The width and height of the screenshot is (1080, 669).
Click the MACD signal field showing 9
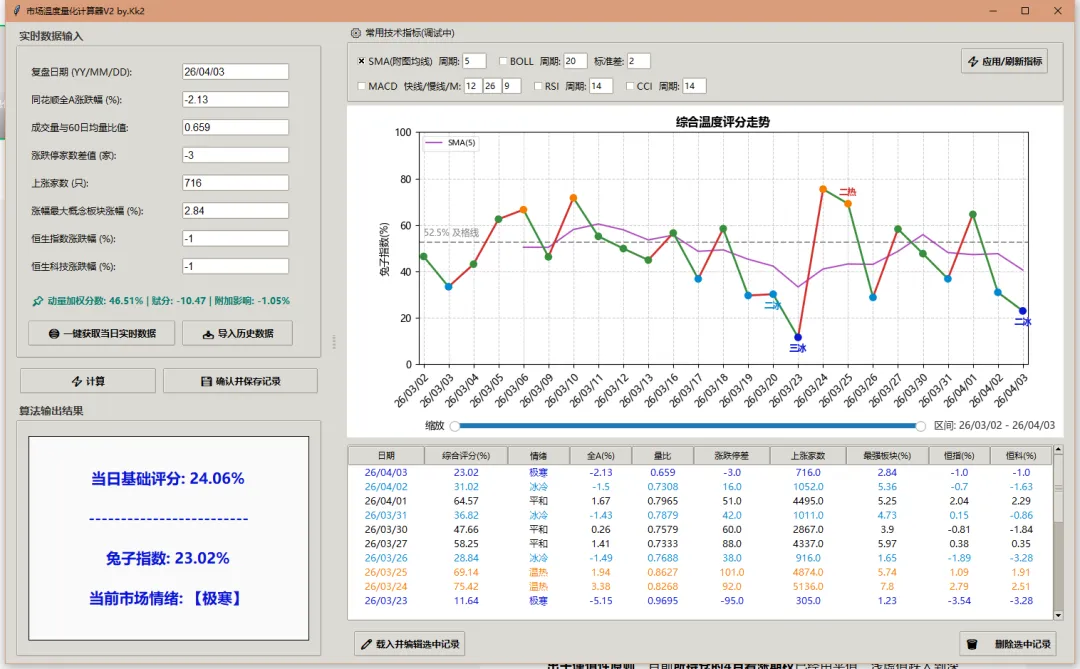tap(511, 86)
